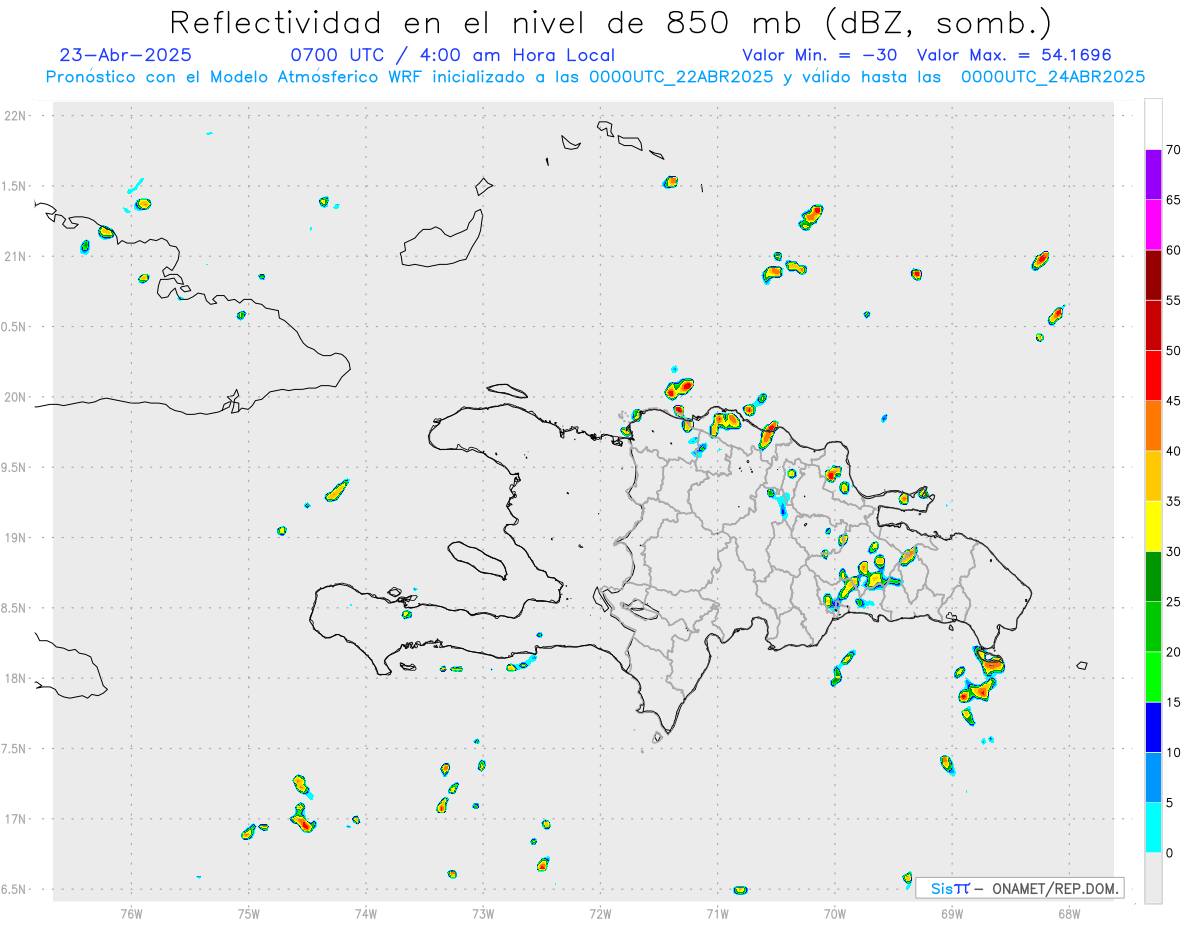
Task: Click the '76W' longitude label
Action: [x=131, y=913]
